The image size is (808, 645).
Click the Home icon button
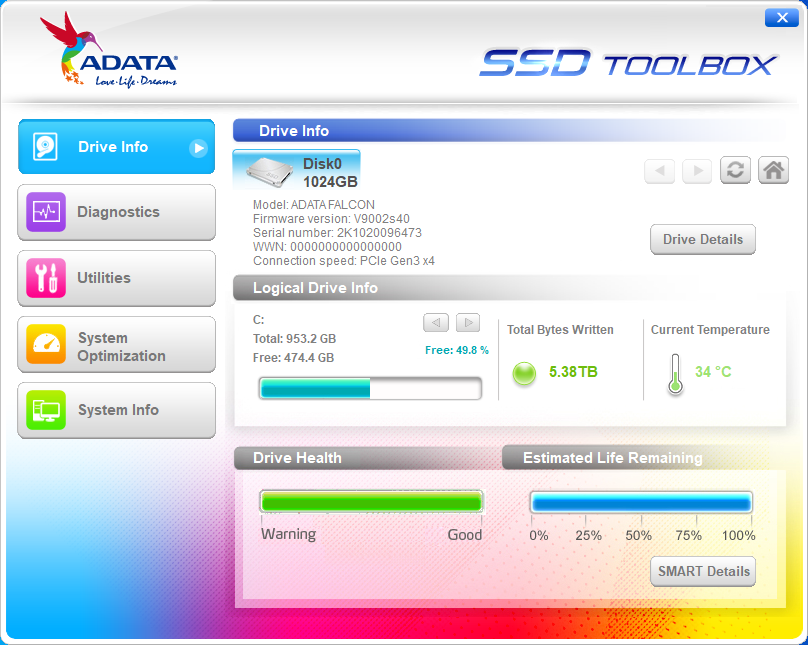click(x=773, y=170)
